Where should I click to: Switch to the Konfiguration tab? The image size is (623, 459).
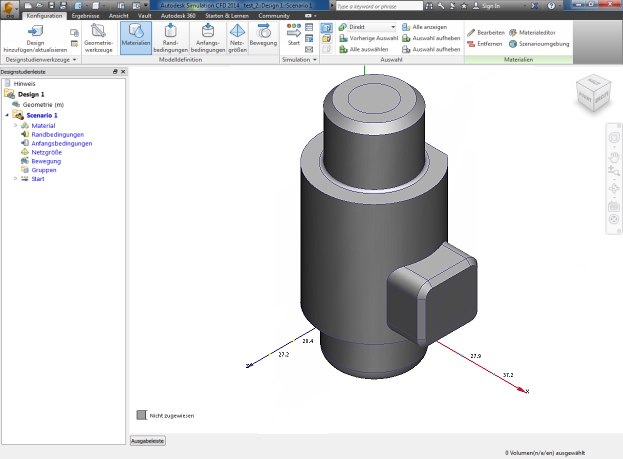tap(44, 16)
